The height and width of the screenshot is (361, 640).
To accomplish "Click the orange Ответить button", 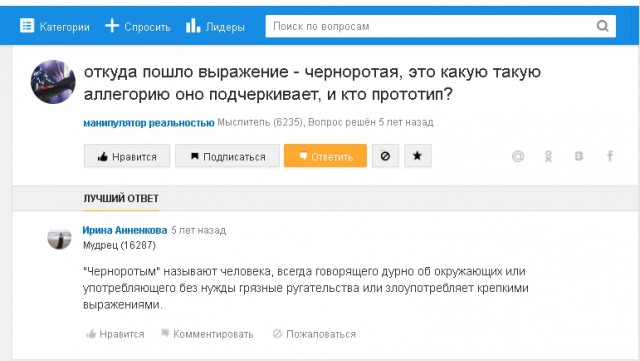I will point(325,156).
